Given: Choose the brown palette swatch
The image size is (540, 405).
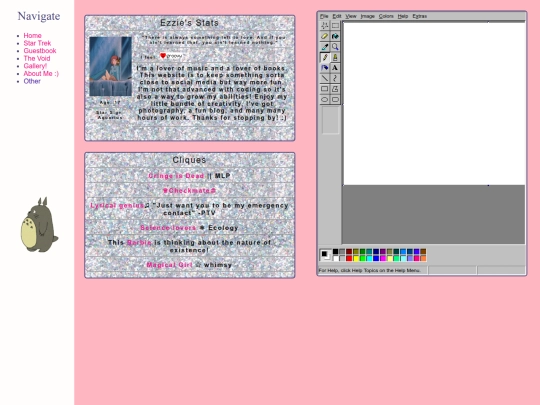Looking at the screenshot, I should [423, 251].
